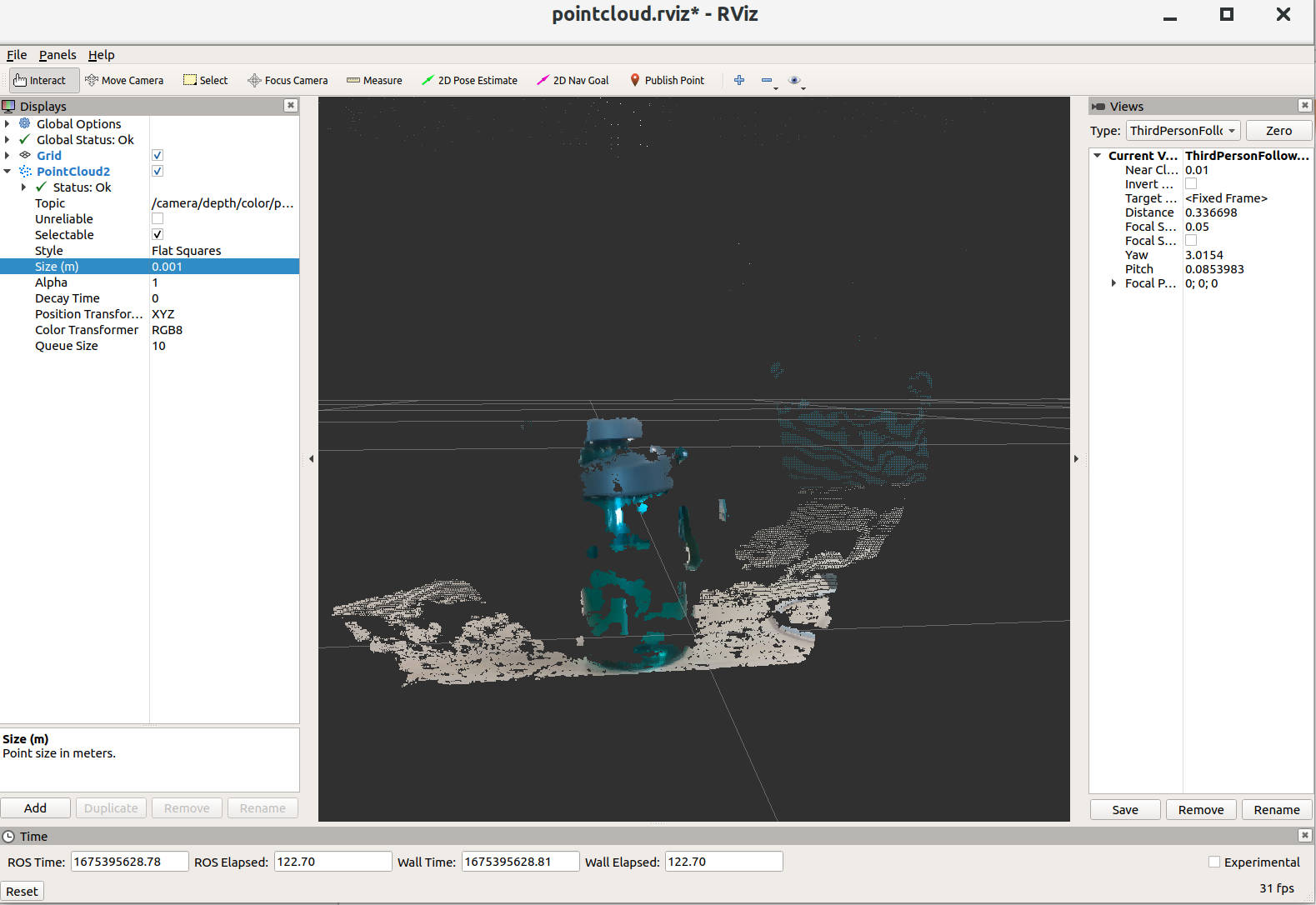Viewport: 1316px width, 905px height.
Task: Activate the Move Camera tool
Action: tap(124, 81)
